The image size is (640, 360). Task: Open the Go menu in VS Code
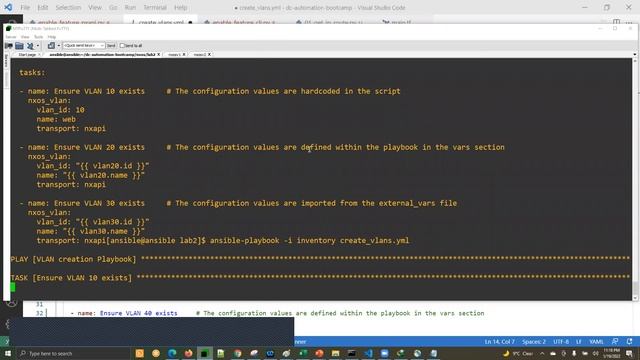(x=113, y=7)
